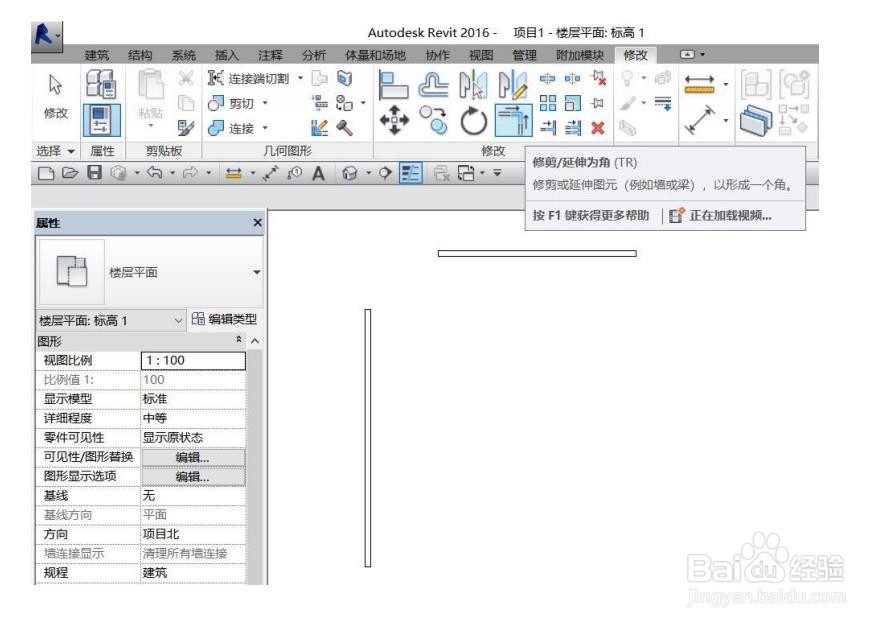Select the Array tool
895x627 pixels.
[x=547, y=103]
